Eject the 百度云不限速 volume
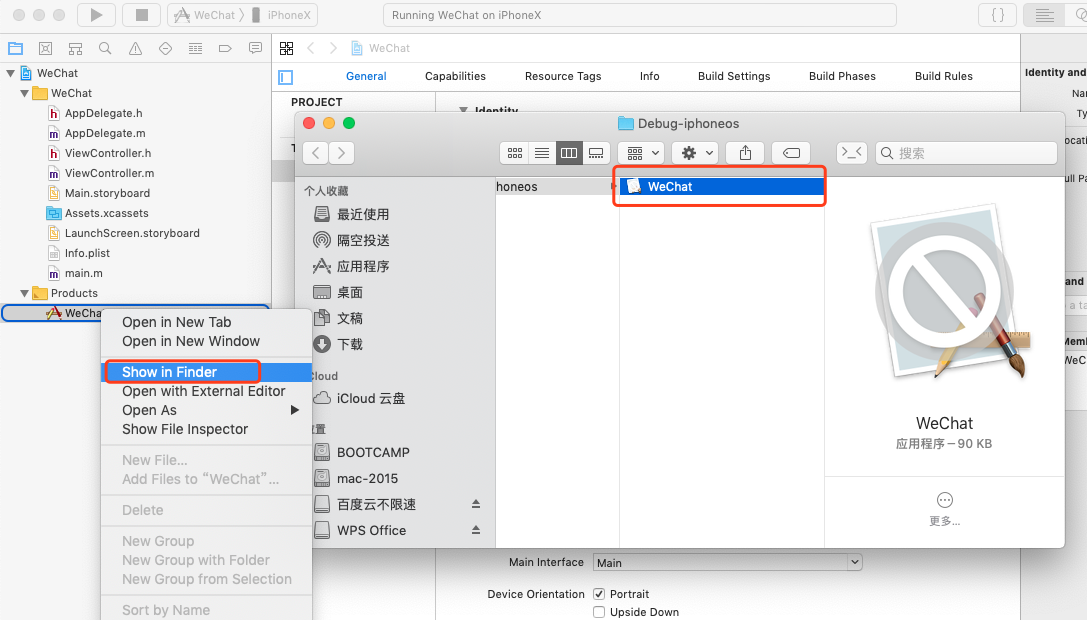This screenshot has width=1087, height=620. click(476, 504)
